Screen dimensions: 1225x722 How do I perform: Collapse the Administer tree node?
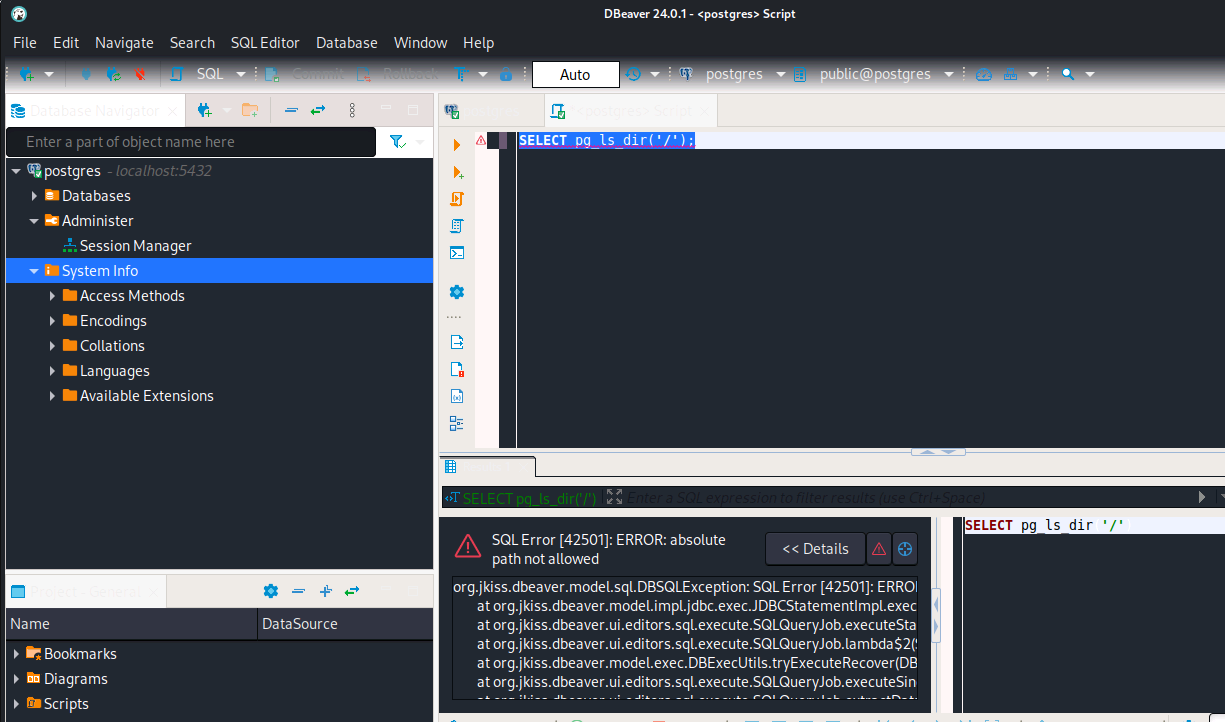pyautogui.click(x=34, y=221)
